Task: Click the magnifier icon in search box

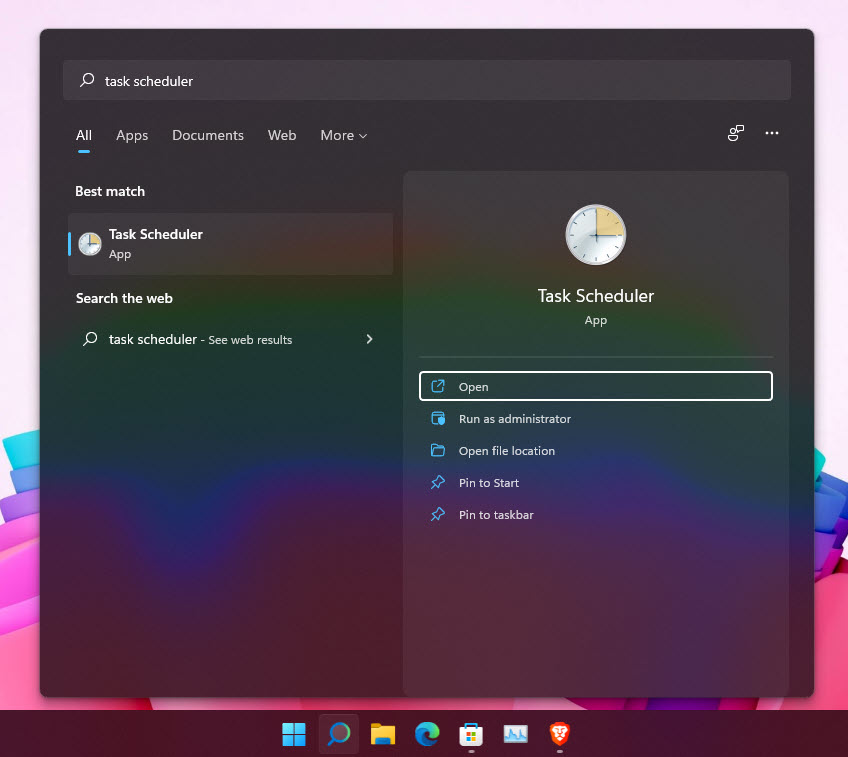Action: click(87, 81)
